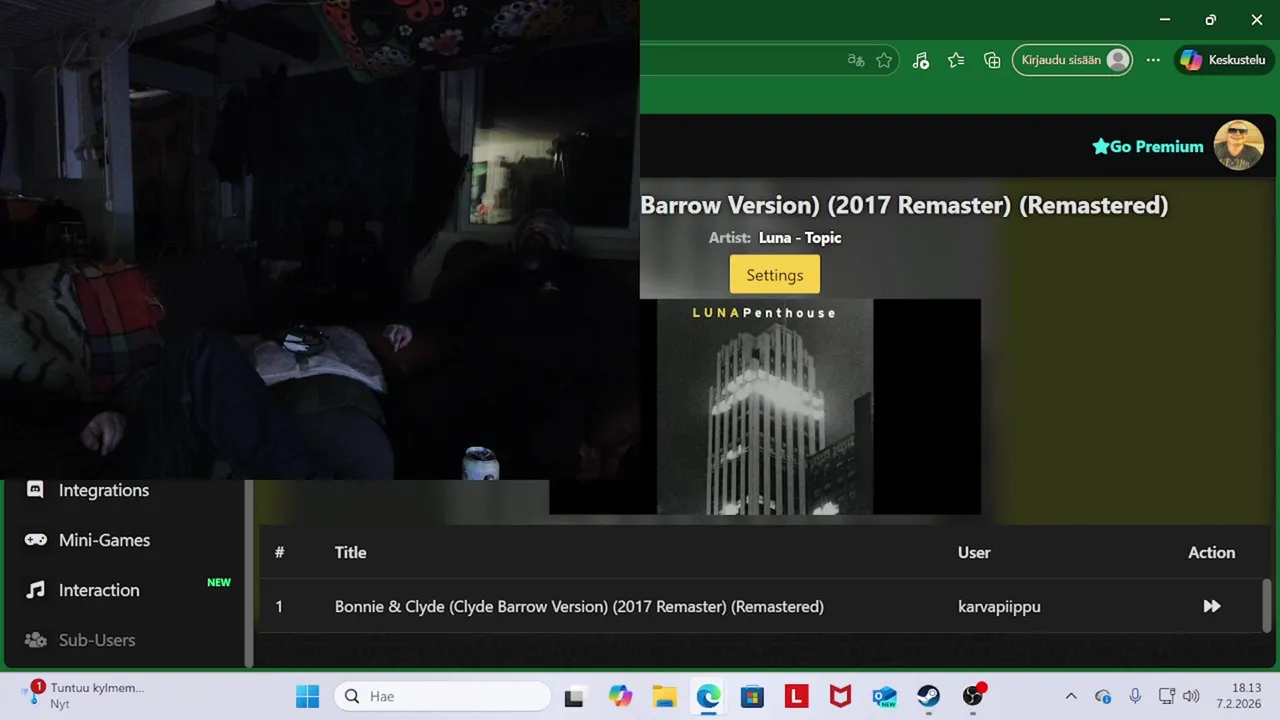Click user karvapiippu in the queue row
Screen dimensions: 1280x720
coord(999,606)
